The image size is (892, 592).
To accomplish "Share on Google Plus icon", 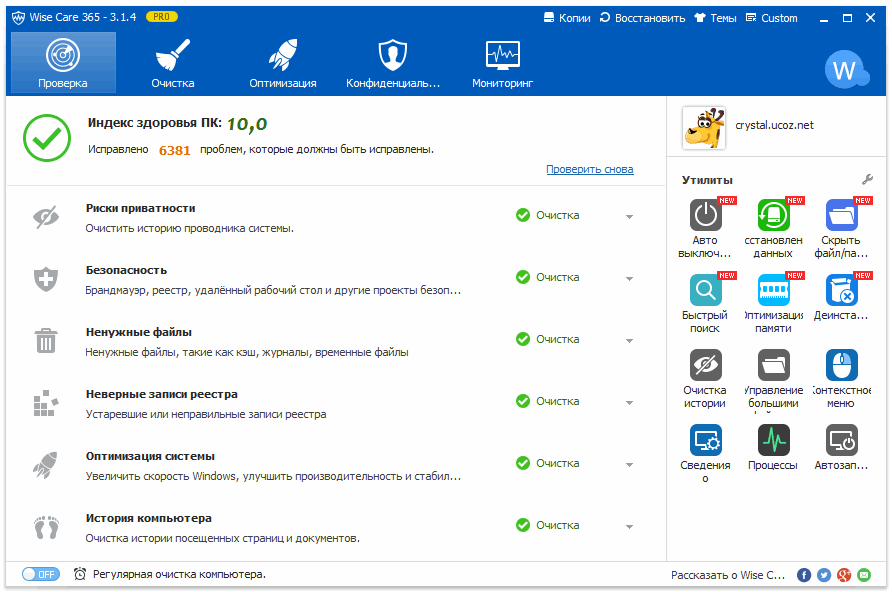I will [844, 575].
